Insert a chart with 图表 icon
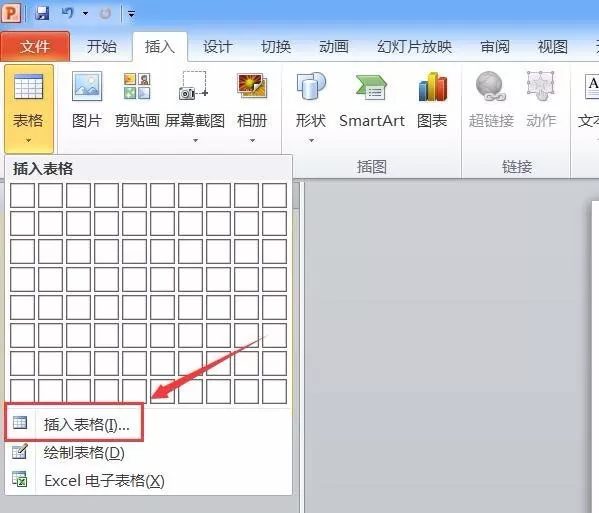The height and width of the screenshot is (513, 599). tap(432, 86)
